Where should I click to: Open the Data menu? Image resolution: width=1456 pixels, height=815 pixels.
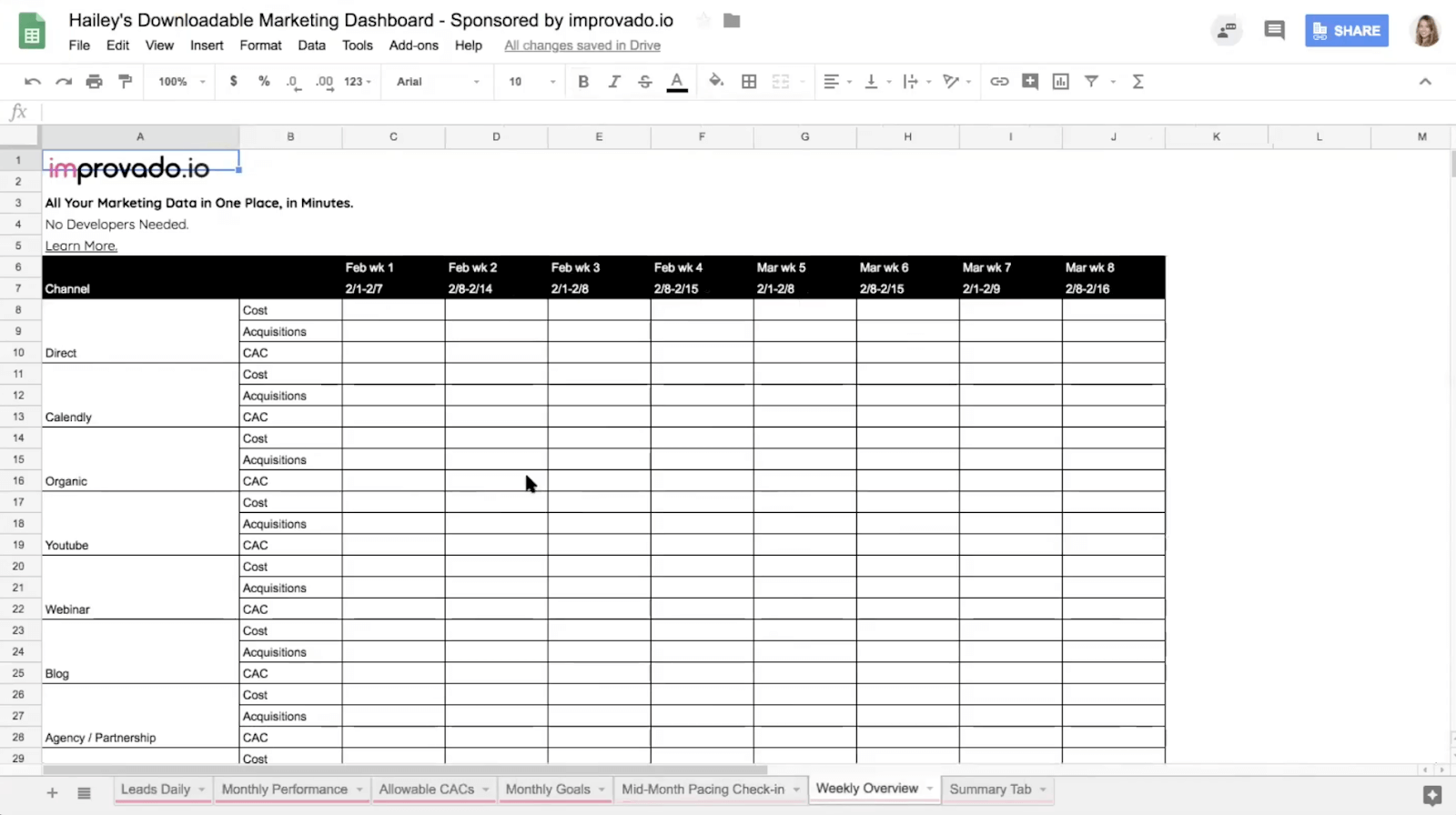311,45
